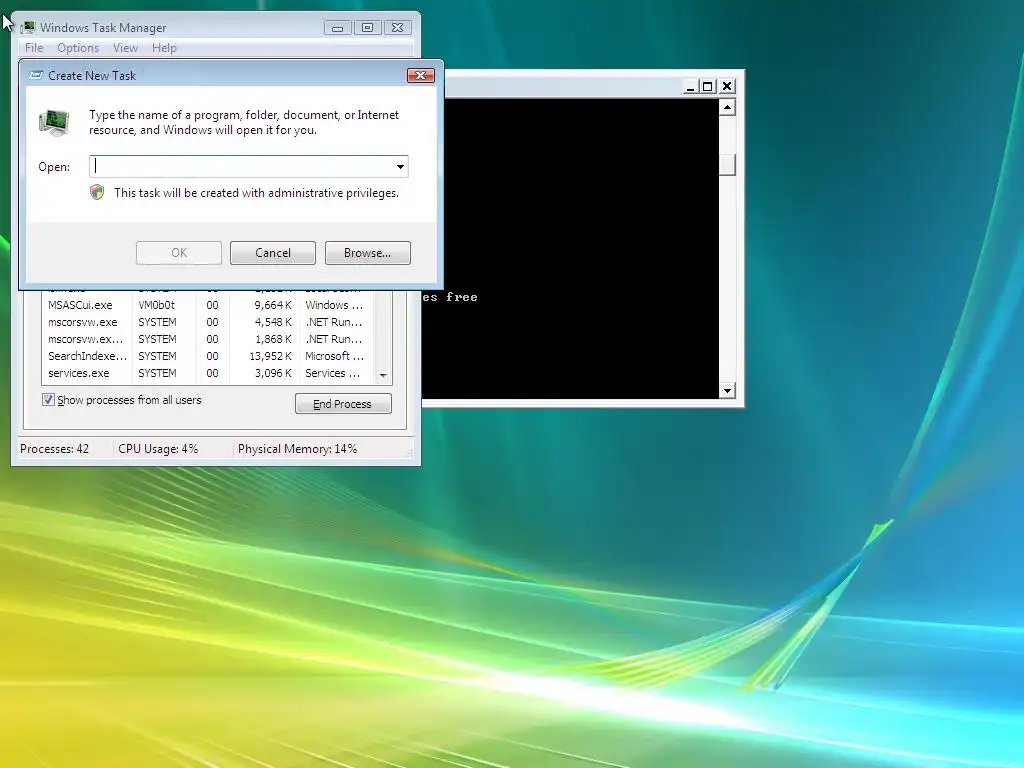Image resolution: width=1024 pixels, height=768 pixels.
Task: Select the mscorsvw.exe process using 4,548 K
Action: point(209,322)
